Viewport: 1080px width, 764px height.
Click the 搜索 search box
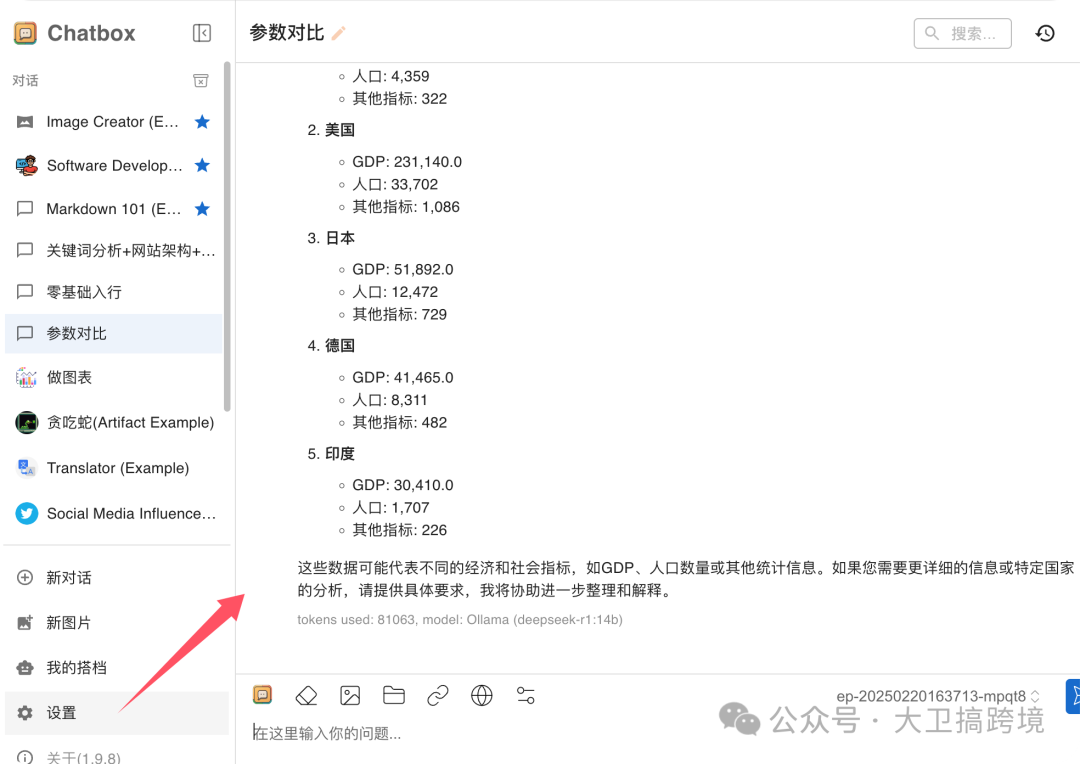[962, 32]
